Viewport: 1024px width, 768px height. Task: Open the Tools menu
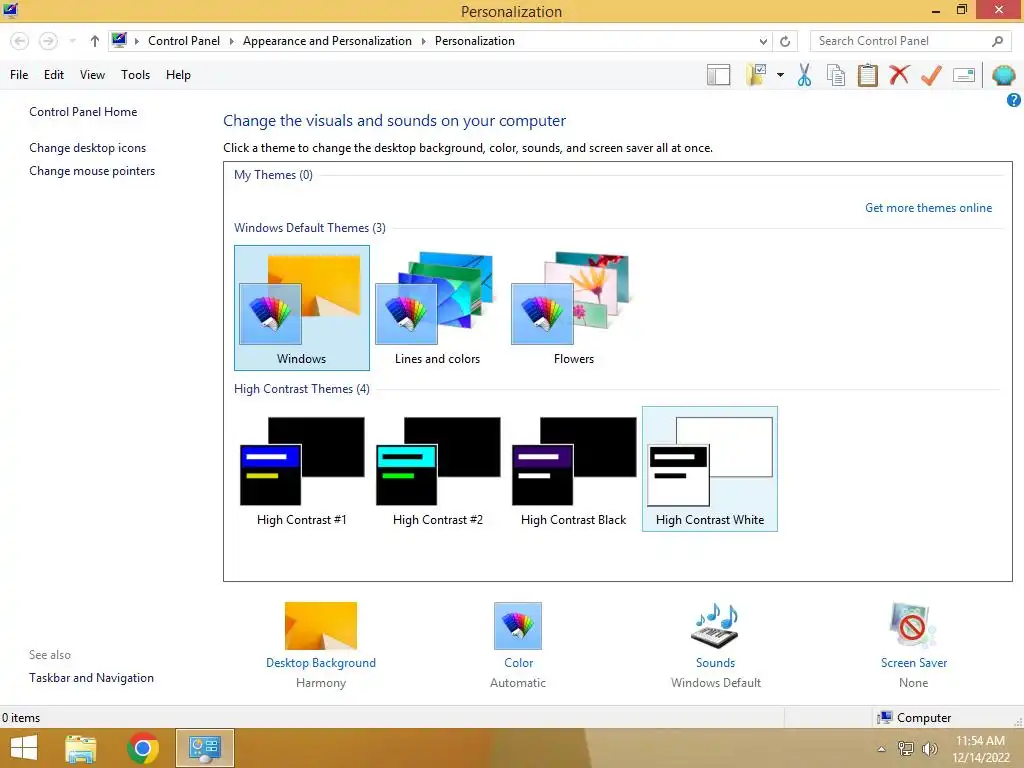tap(135, 75)
